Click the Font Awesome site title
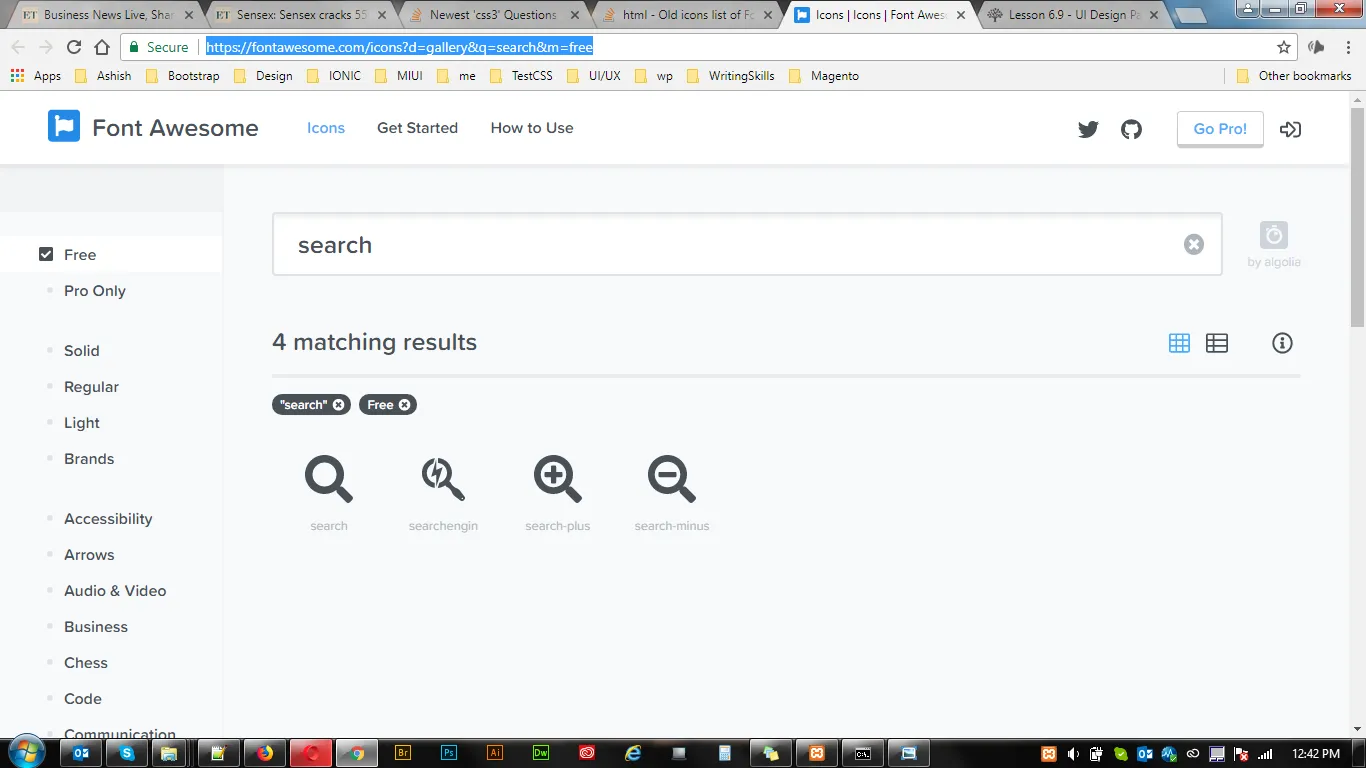 [x=175, y=128]
